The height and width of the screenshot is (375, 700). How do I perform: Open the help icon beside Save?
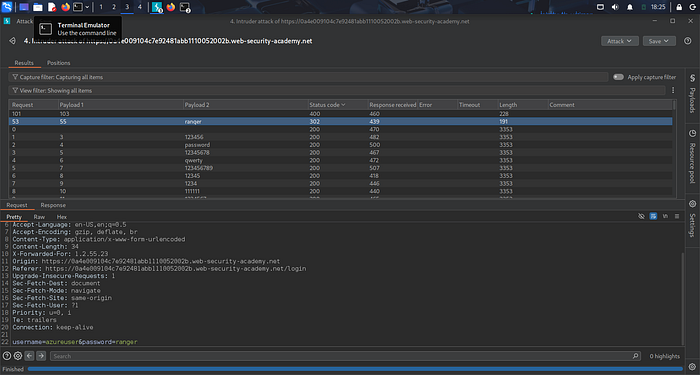pos(688,41)
